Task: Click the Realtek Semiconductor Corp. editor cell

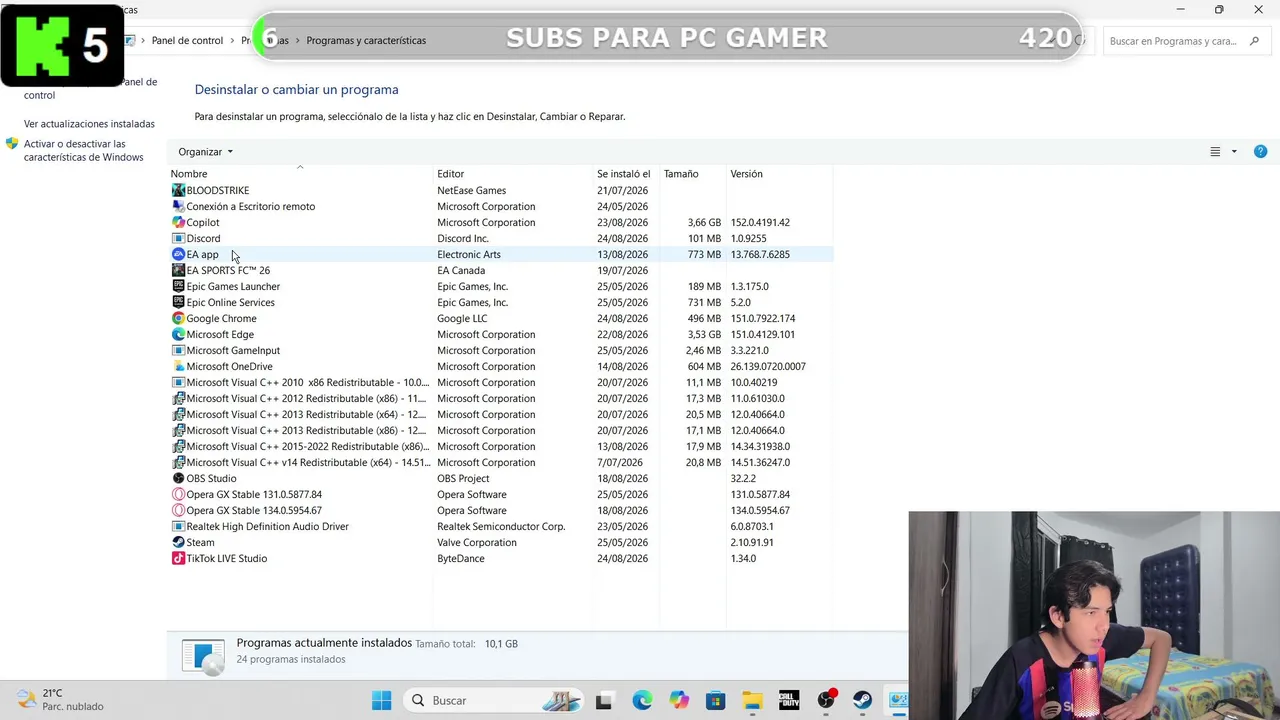Action: pyautogui.click(x=501, y=526)
